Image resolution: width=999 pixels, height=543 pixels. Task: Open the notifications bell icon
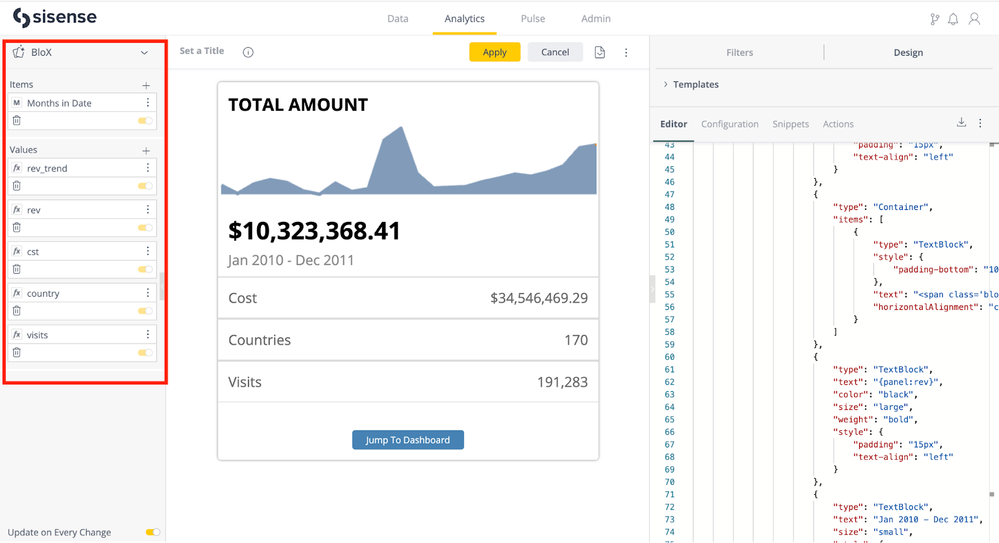click(953, 19)
